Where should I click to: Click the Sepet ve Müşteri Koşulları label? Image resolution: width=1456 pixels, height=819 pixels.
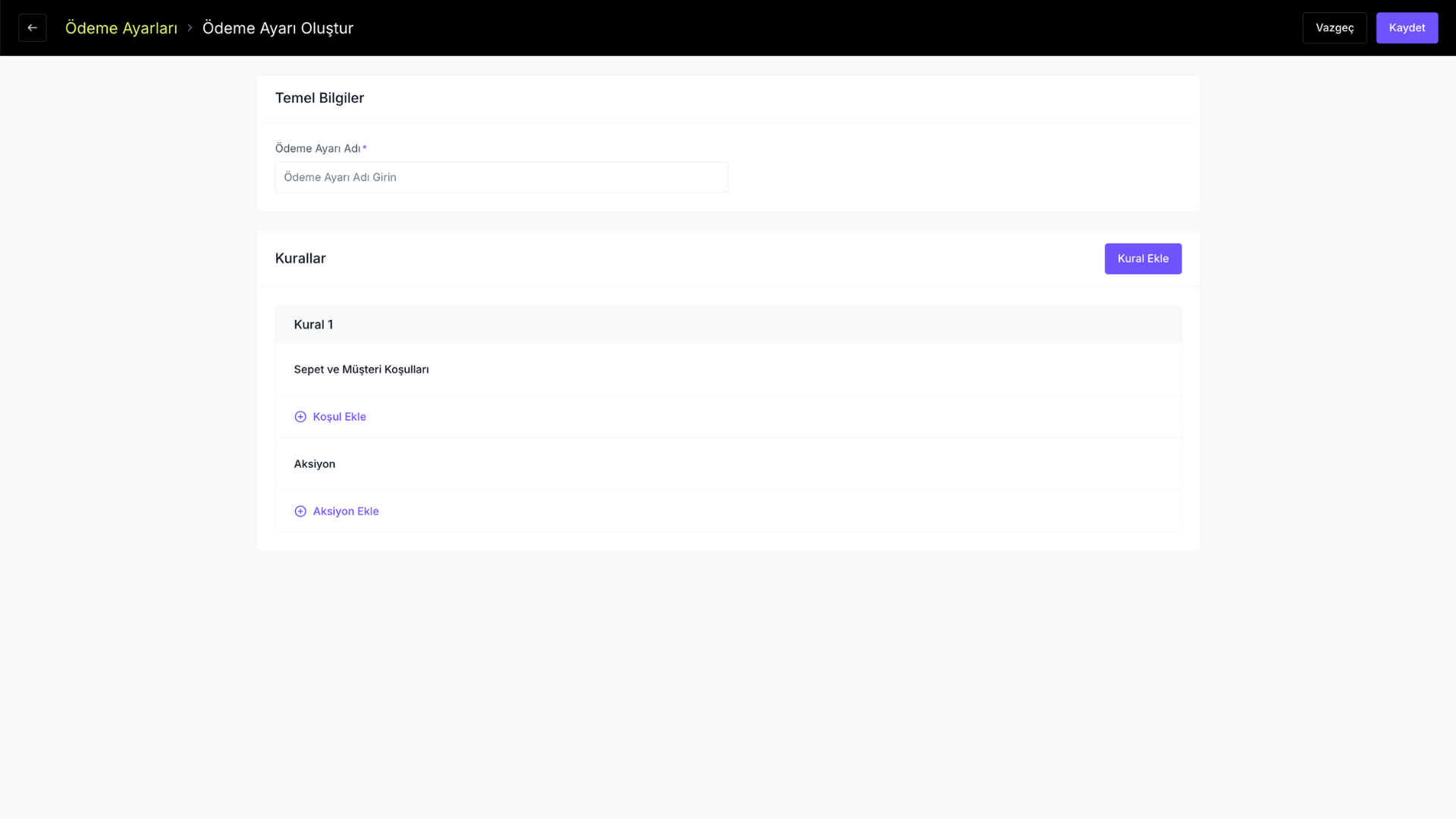361,369
